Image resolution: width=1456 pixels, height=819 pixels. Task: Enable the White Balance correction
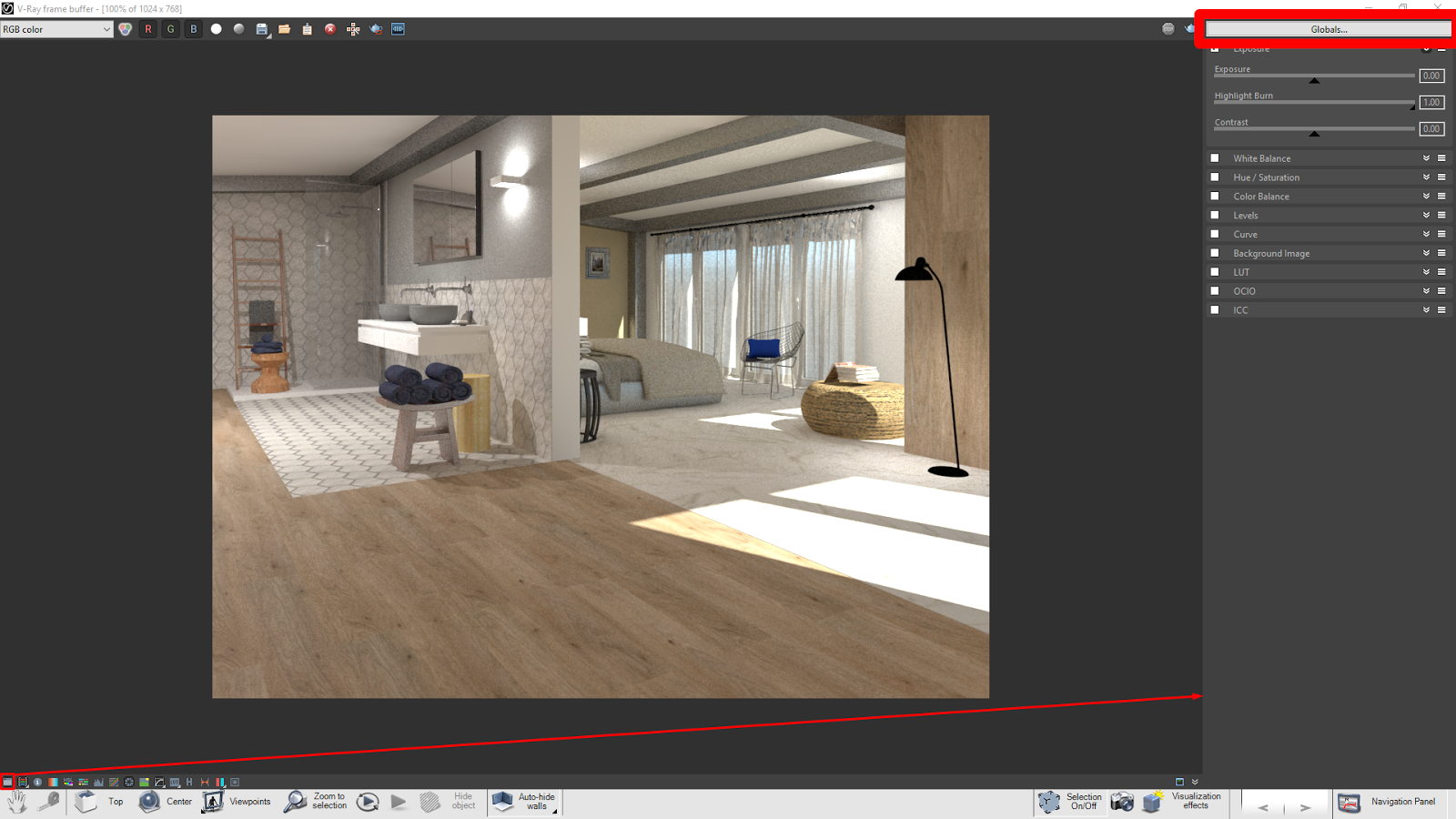1215,157
